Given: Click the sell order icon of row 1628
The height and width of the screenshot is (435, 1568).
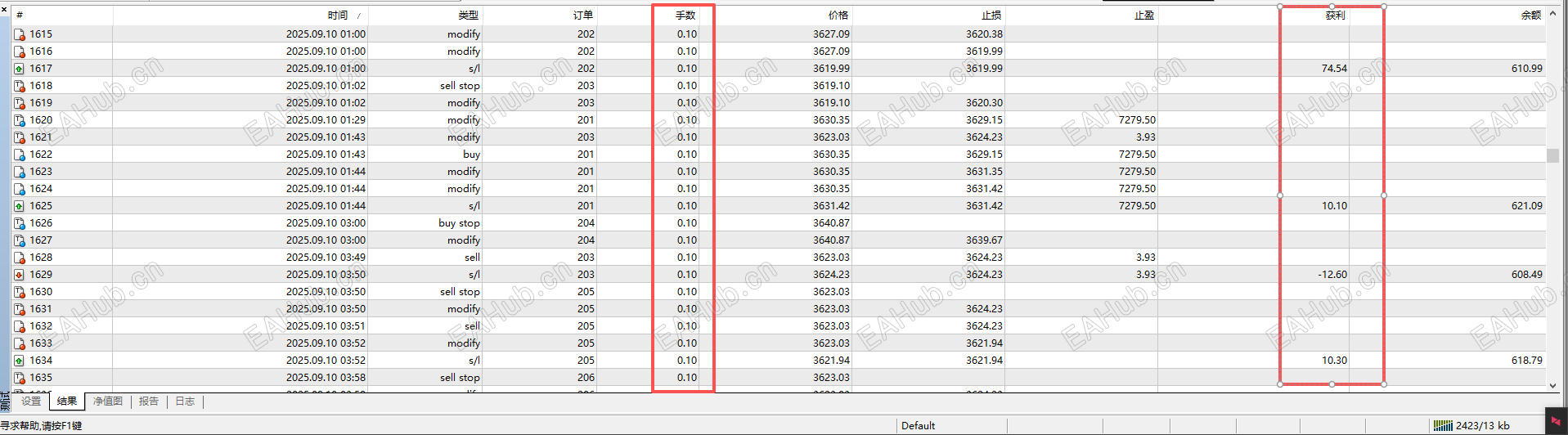Looking at the screenshot, I should click(20, 258).
